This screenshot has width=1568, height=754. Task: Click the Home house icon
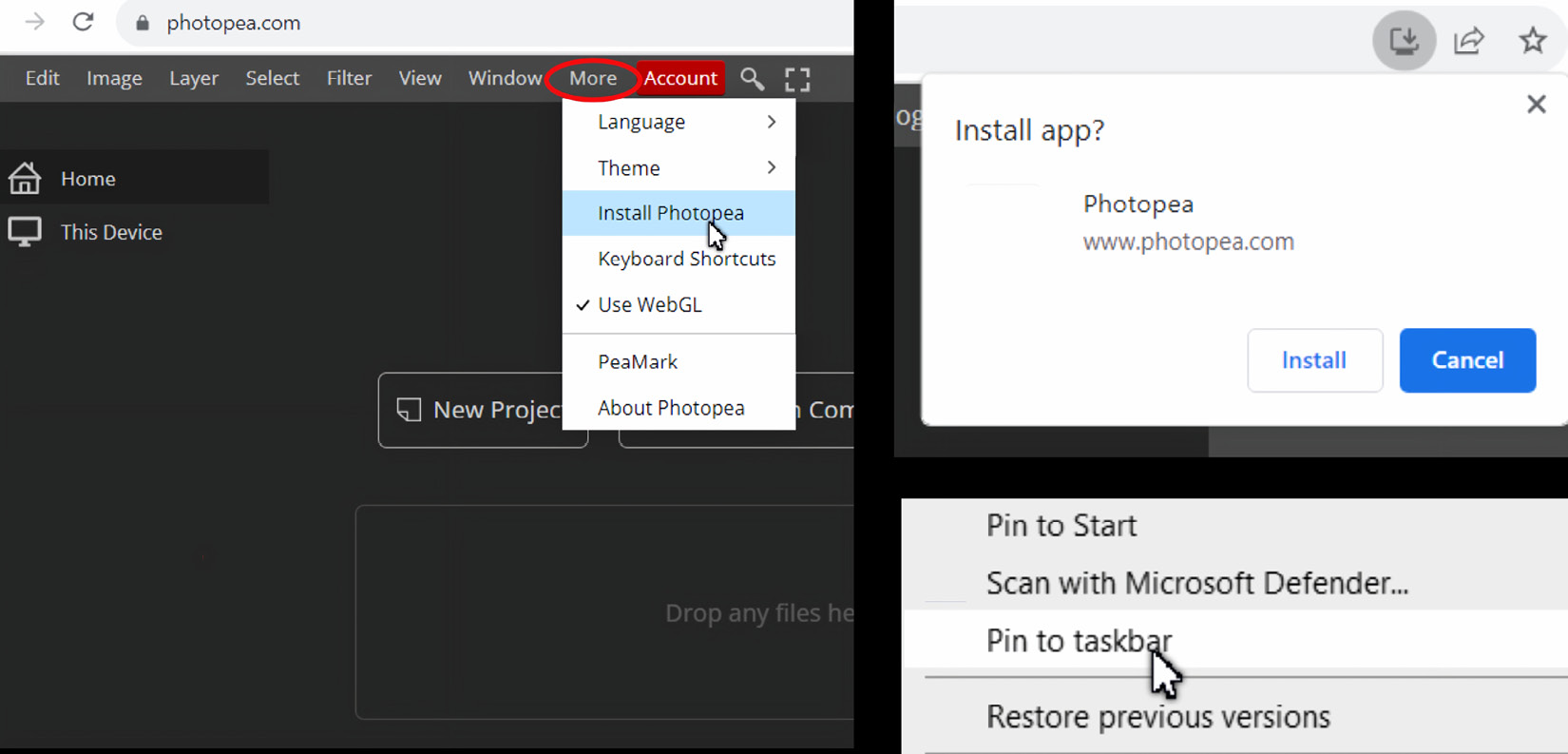(x=25, y=178)
